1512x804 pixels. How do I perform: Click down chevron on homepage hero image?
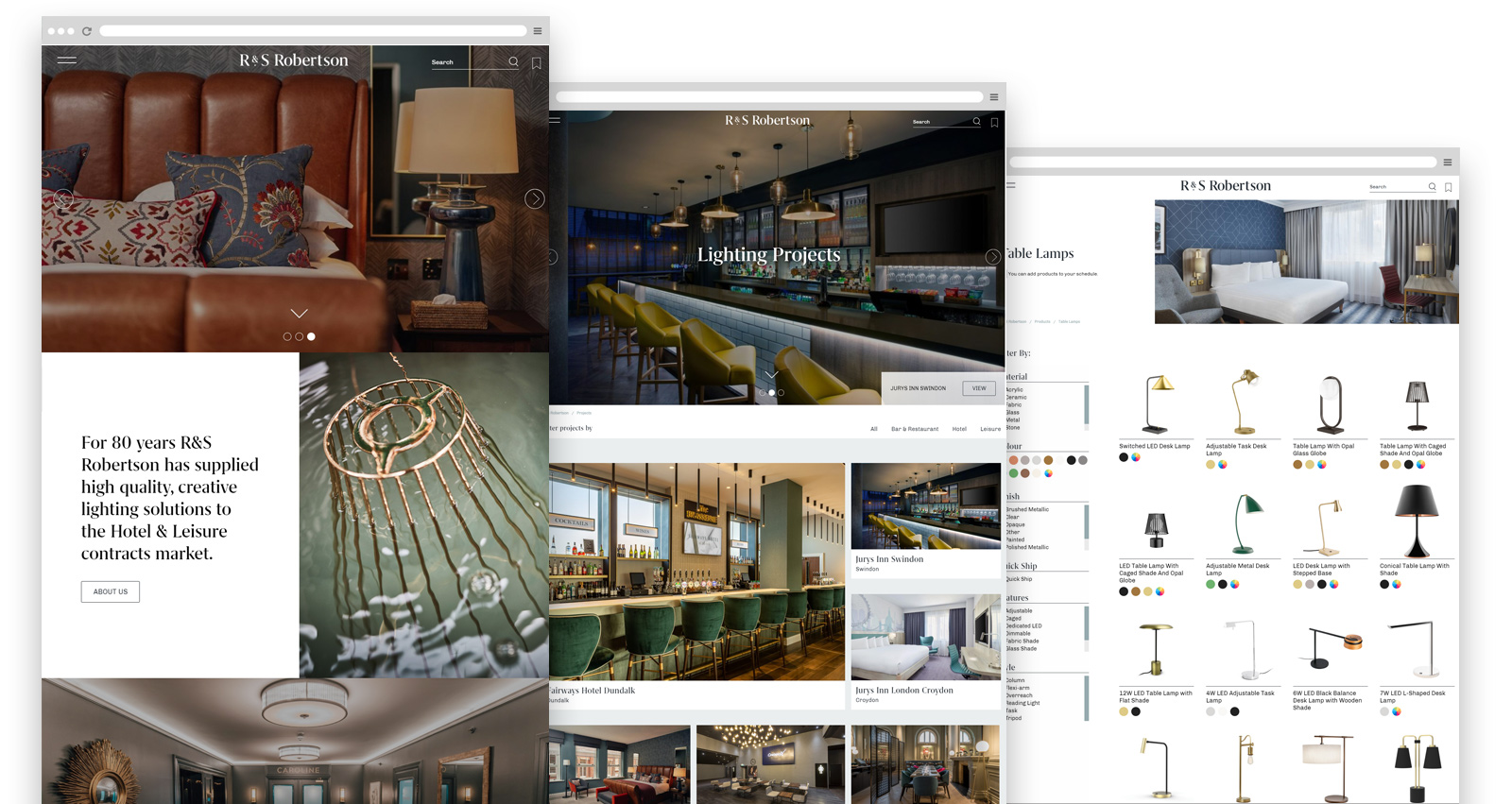299,313
